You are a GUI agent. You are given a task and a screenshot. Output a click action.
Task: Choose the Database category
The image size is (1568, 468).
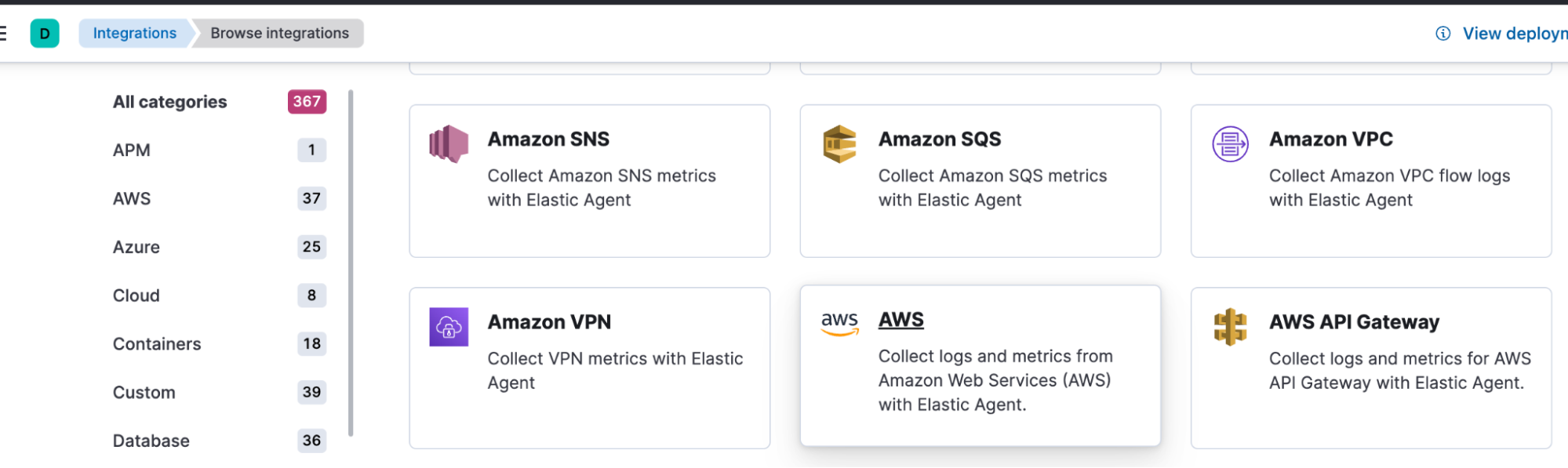151,441
